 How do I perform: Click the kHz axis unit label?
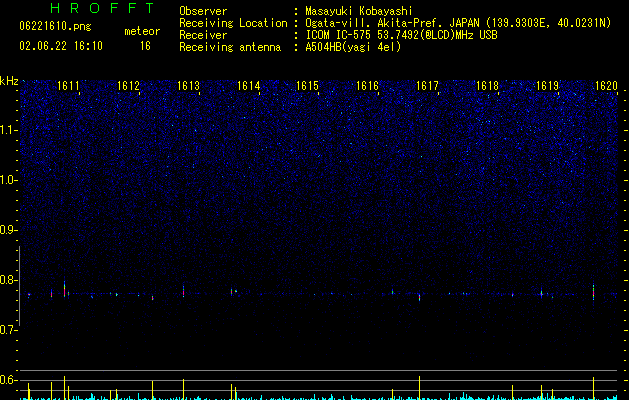[x=9, y=81]
